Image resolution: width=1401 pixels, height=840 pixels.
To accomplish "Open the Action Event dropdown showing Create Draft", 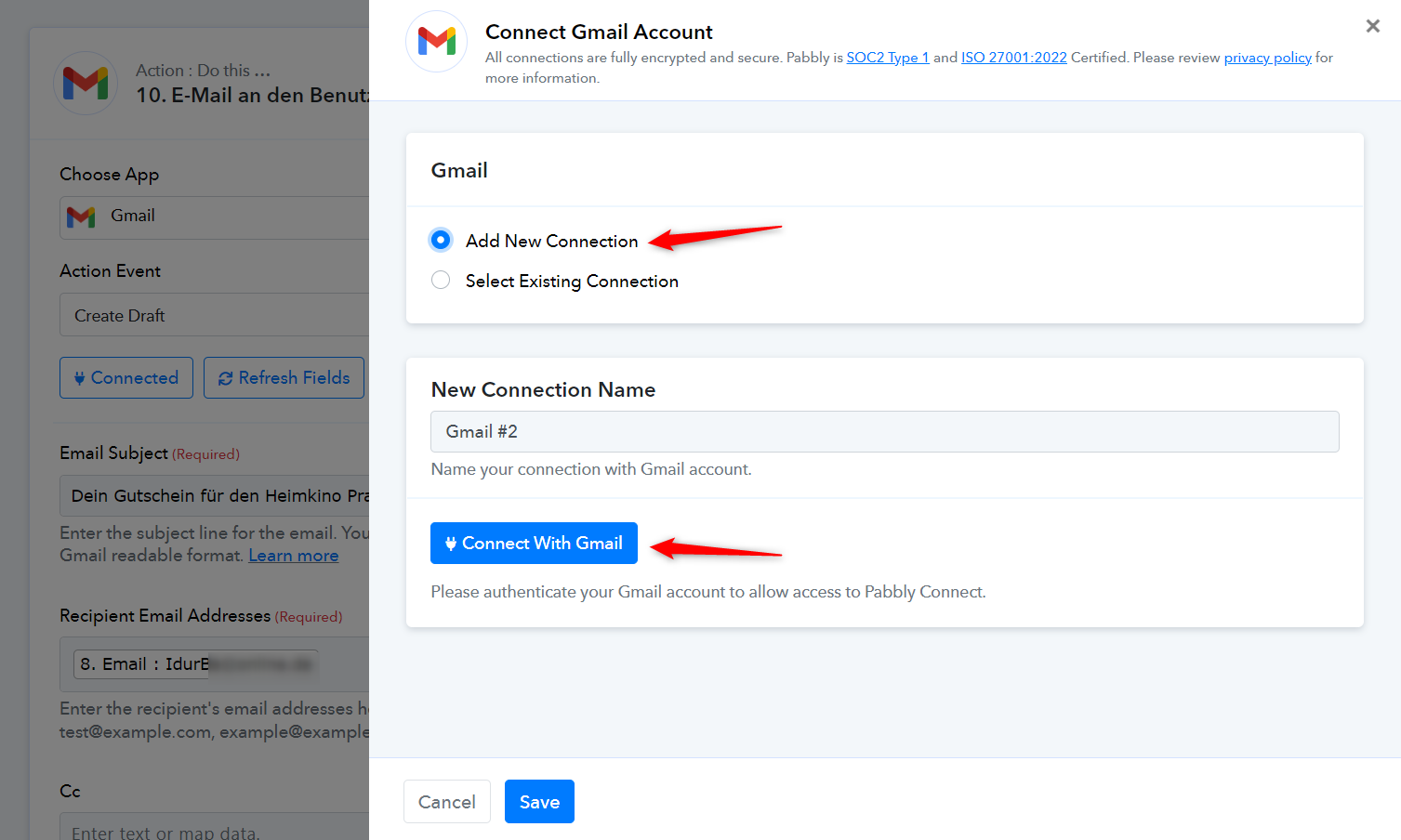I will click(x=215, y=315).
